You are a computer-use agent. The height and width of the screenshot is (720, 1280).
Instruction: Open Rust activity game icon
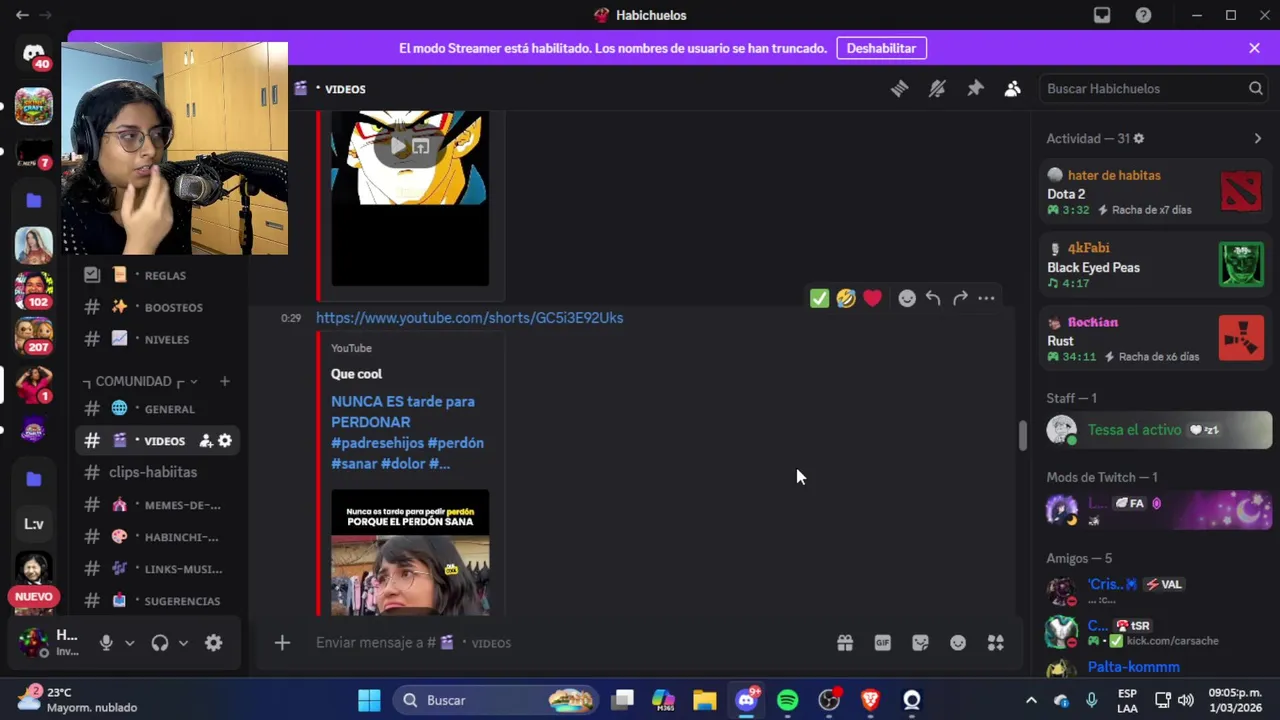click(x=1241, y=338)
